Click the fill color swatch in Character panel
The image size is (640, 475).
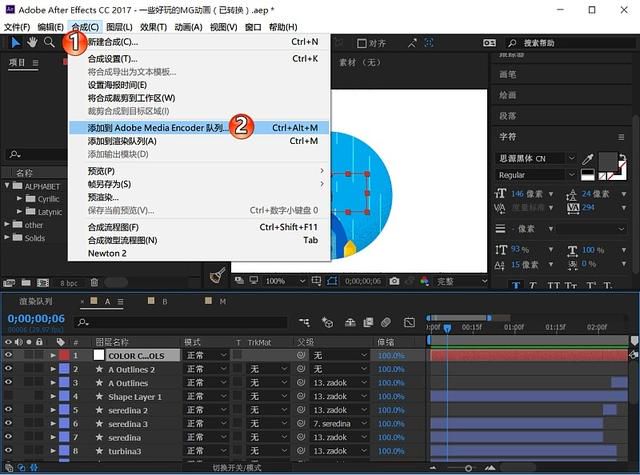tap(608, 162)
